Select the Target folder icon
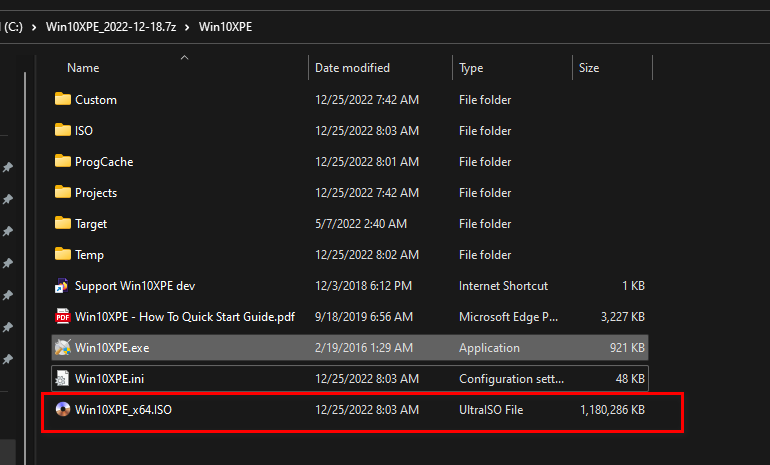This screenshot has height=465, width=770. 62,223
